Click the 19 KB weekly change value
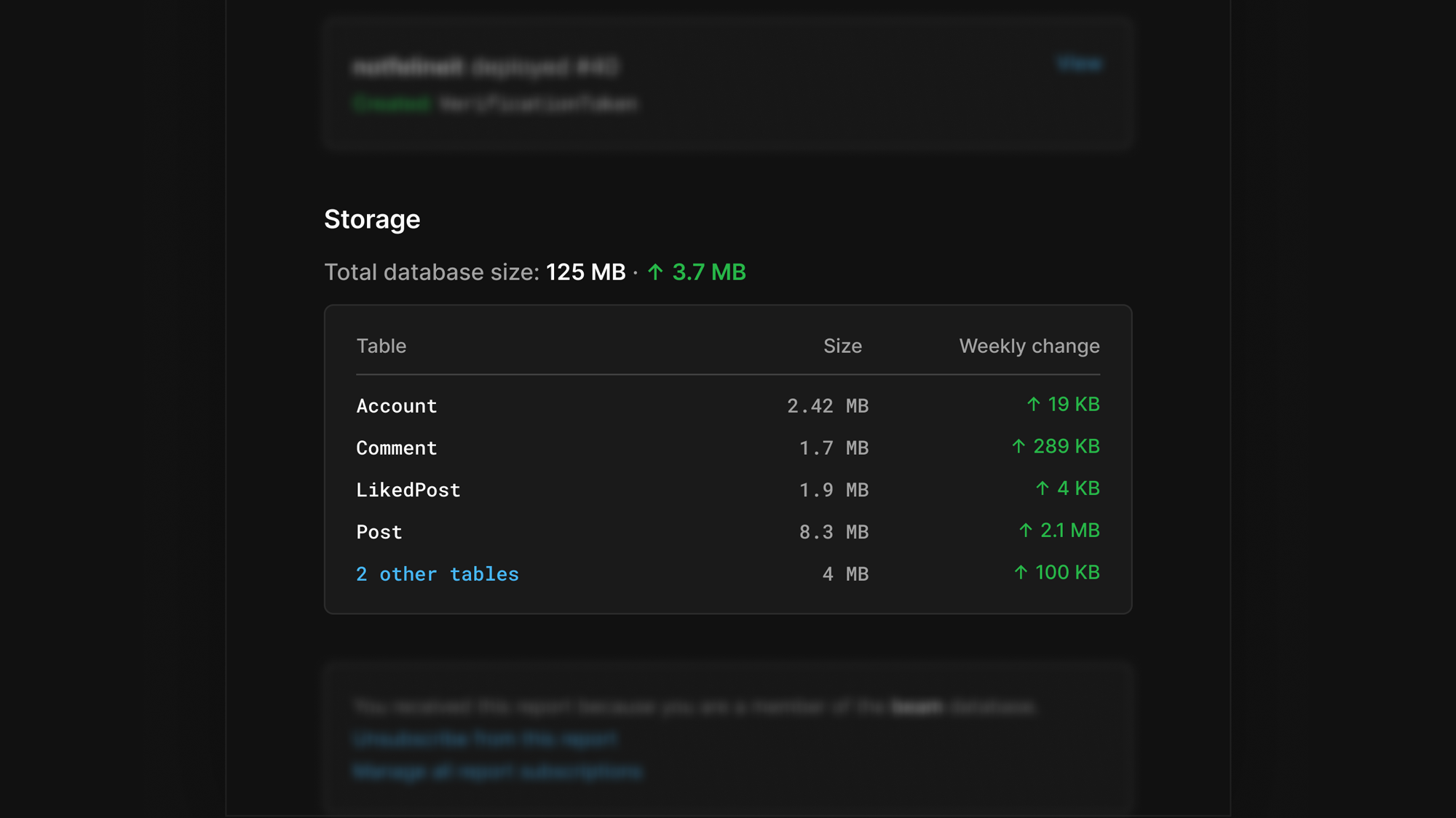1456x818 pixels. (x=1073, y=405)
